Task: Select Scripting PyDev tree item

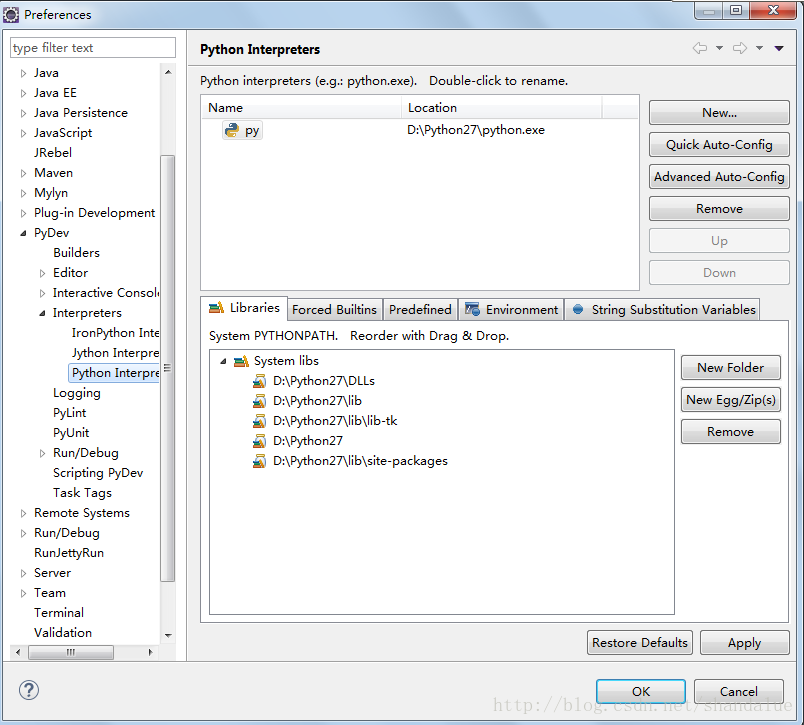Action: click(x=98, y=473)
